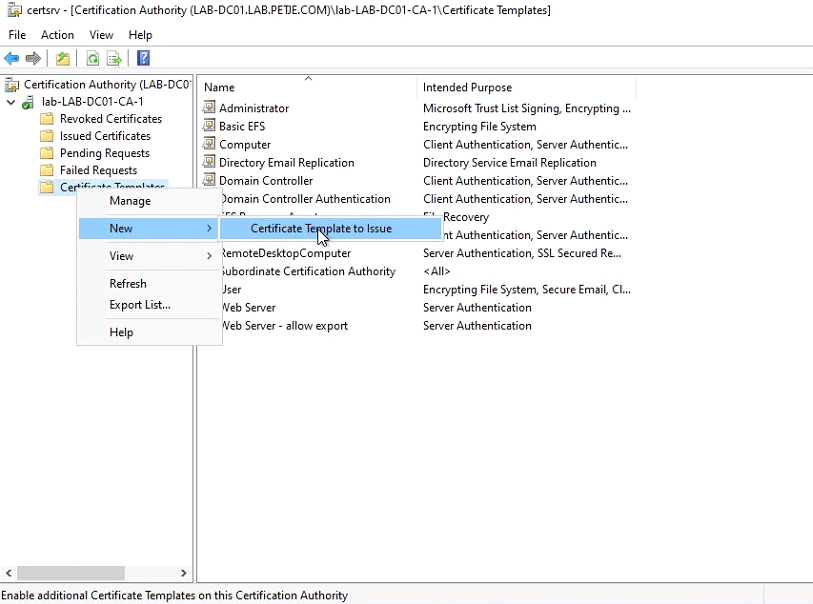The height and width of the screenshot is (604, 813).
Task: Expand the New submenu arrow
Action: click(x=209, y=229)
